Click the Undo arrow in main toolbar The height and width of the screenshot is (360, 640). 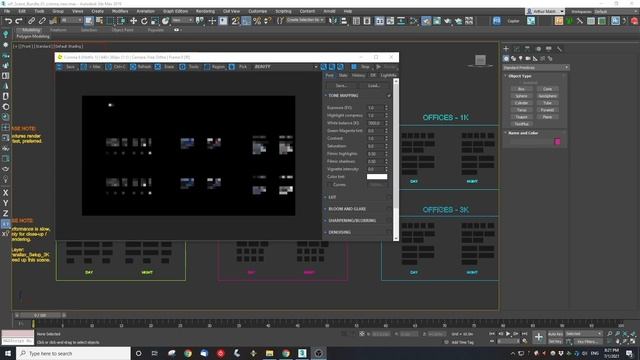point(8,21)
